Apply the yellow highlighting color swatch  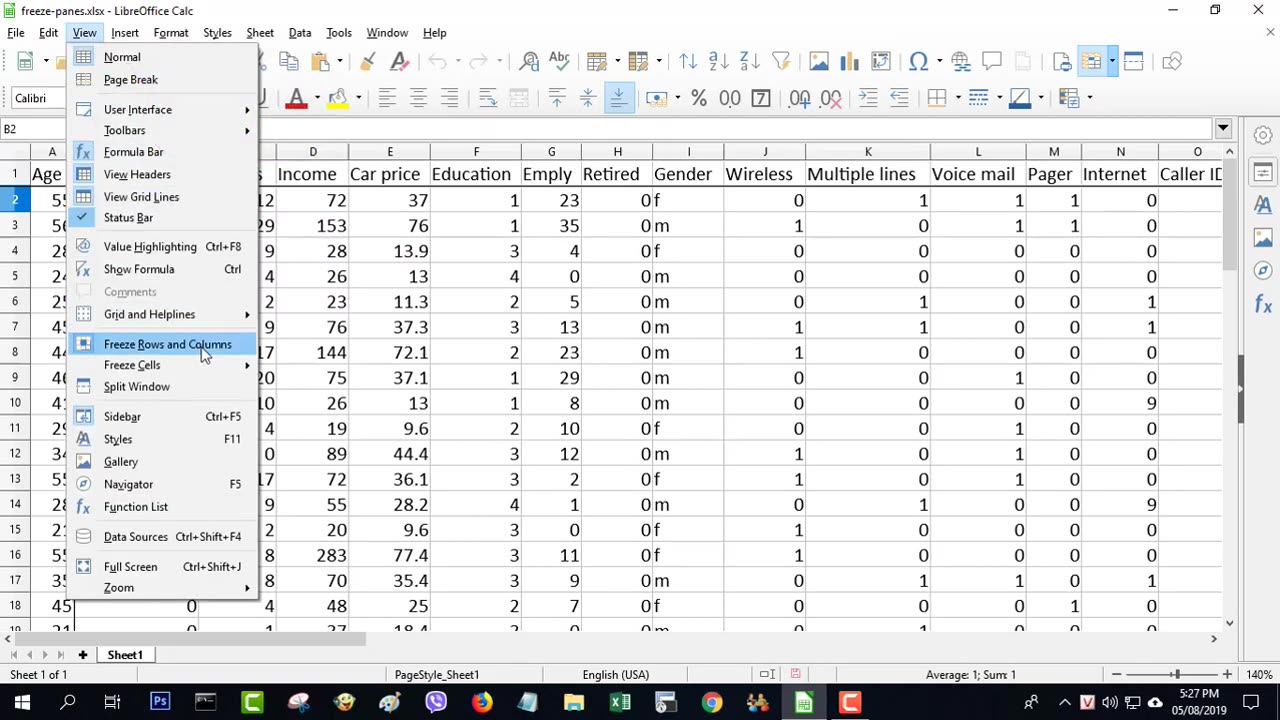(338, 98)
